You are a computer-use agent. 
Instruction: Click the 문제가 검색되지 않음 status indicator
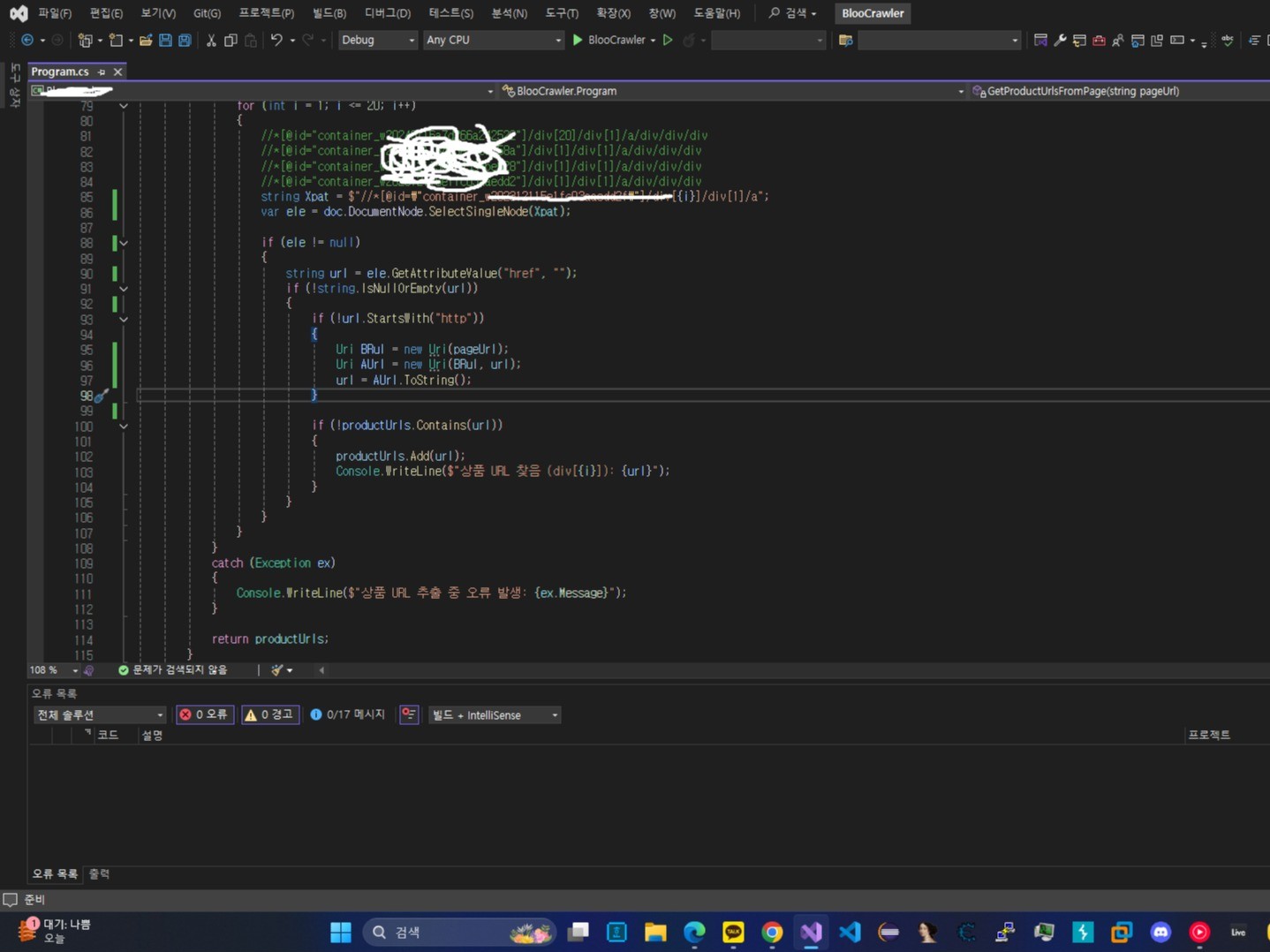173,670
